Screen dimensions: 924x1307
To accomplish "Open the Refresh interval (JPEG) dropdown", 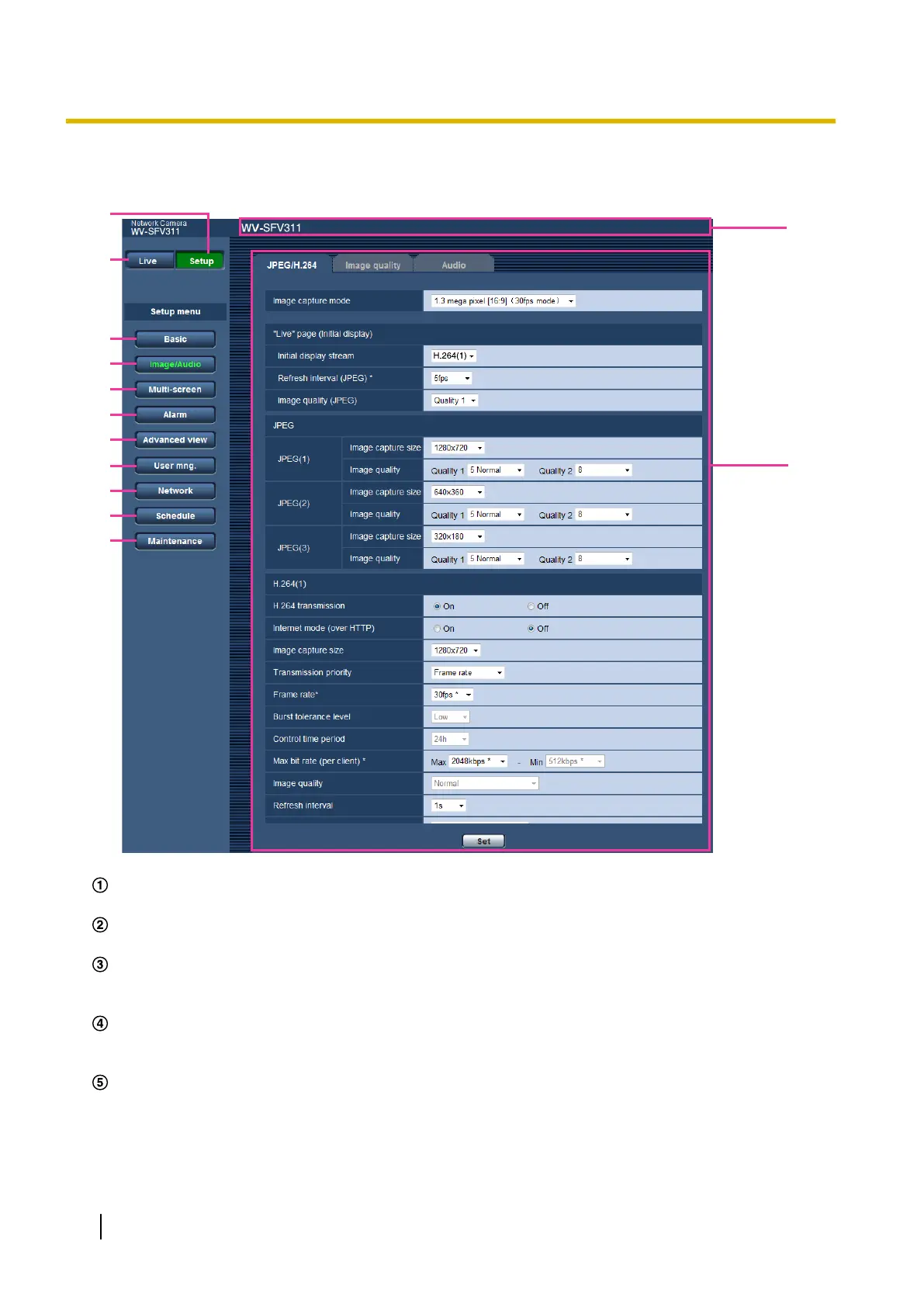I will (452, 378).
